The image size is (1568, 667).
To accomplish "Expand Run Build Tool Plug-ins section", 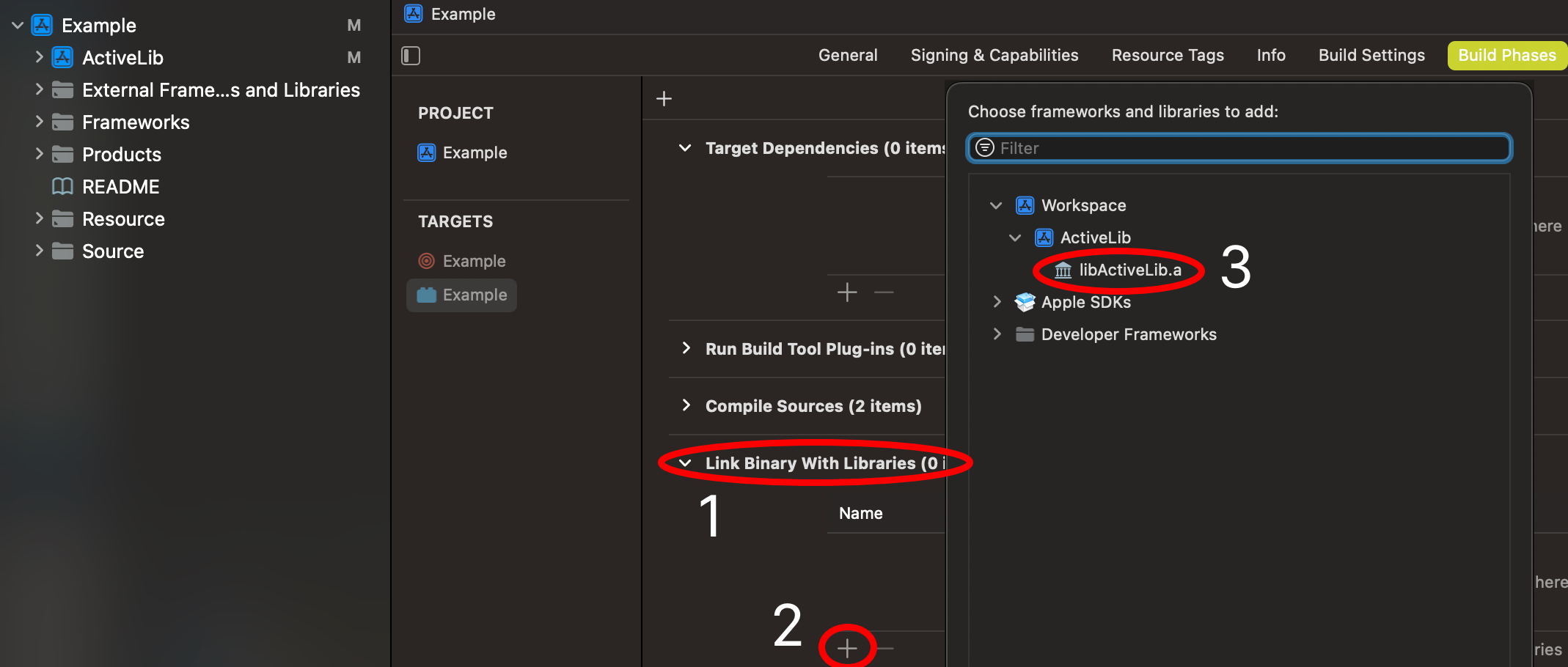I will coord(686,348).
